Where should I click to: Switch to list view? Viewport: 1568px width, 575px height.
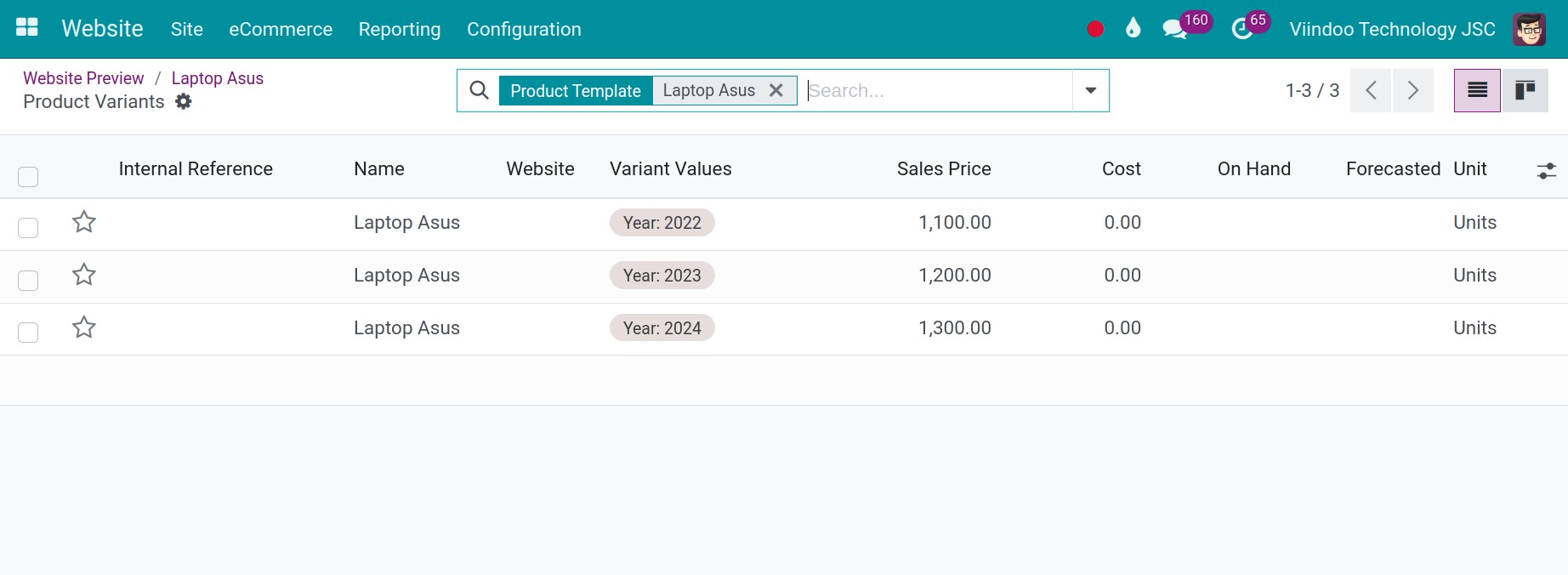(x=1477, y=90)
